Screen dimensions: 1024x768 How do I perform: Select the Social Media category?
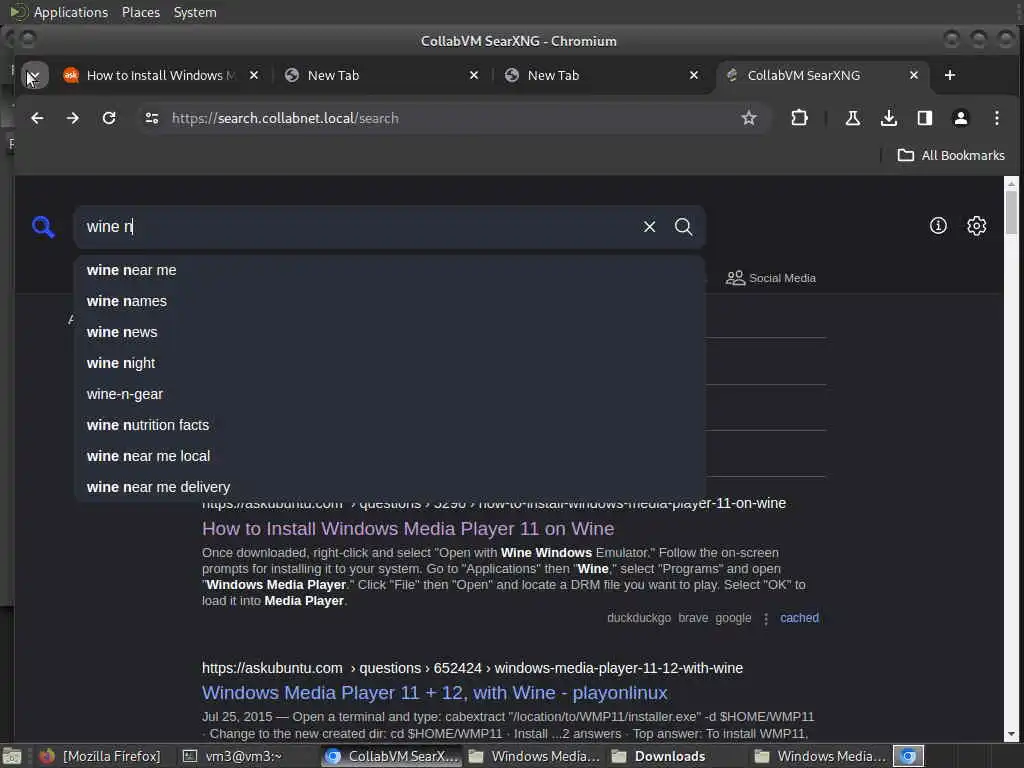click(x=771, y=278)
